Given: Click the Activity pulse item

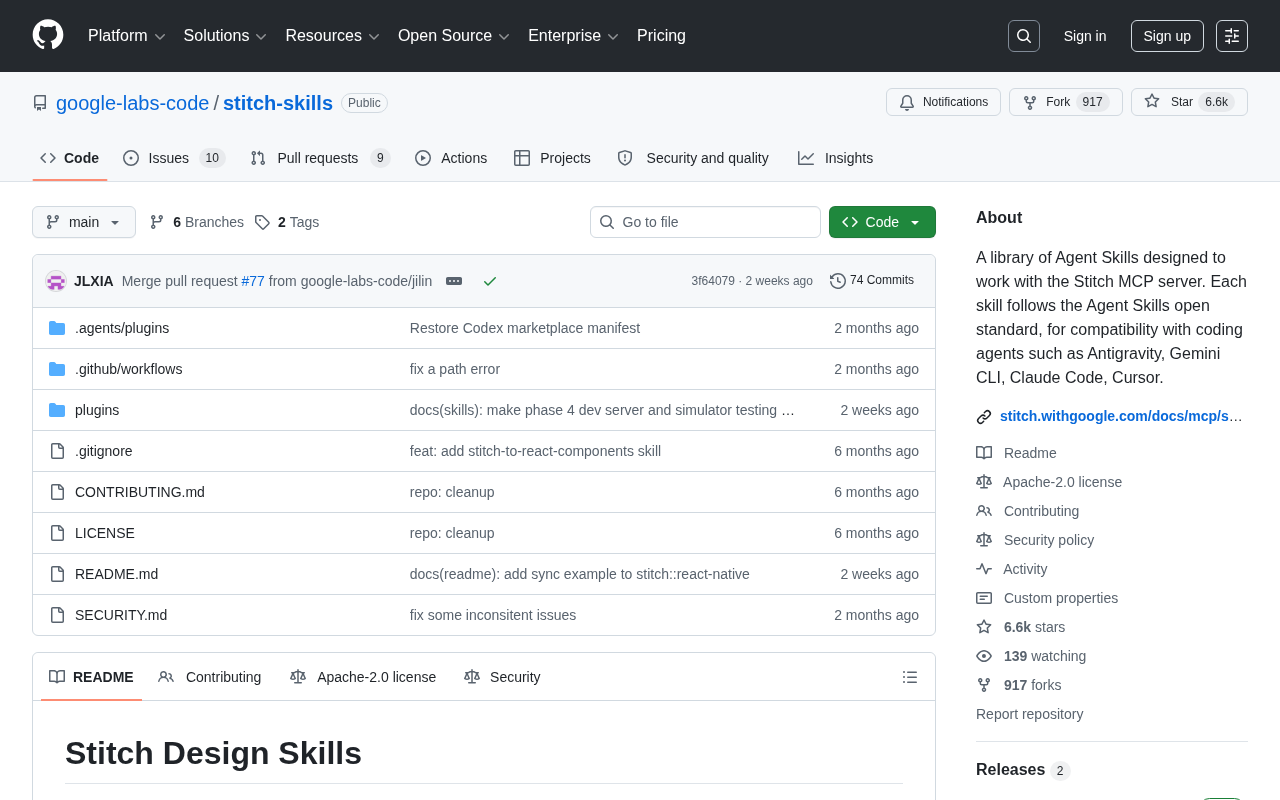Looking at the screenshot, I should [1012, 569].
